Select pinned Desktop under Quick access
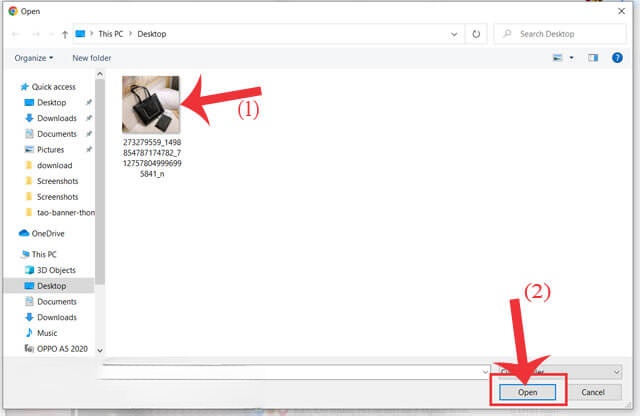640x416 pixels. [51, 102]
